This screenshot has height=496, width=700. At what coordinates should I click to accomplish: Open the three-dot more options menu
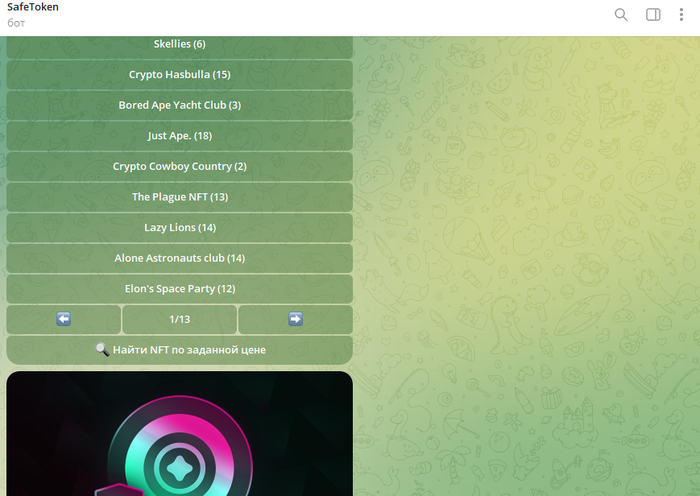click(x=681, y=15)
